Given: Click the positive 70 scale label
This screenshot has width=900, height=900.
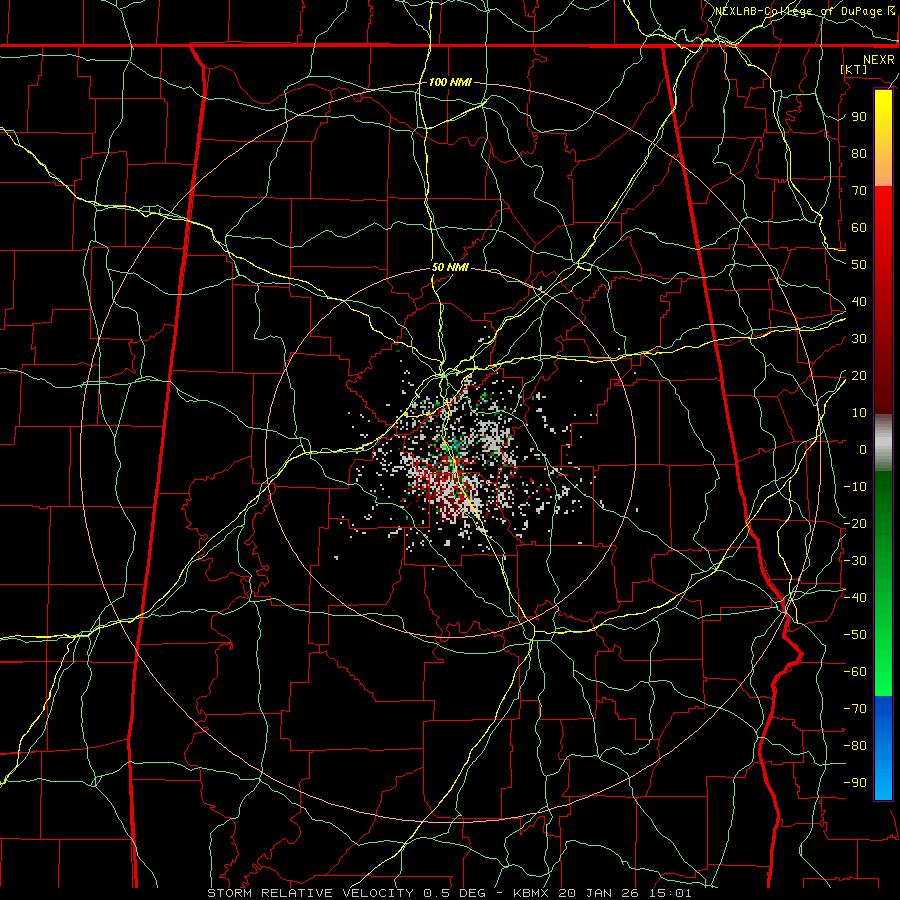Looking at the screenshot, I should tap(859, 191).
